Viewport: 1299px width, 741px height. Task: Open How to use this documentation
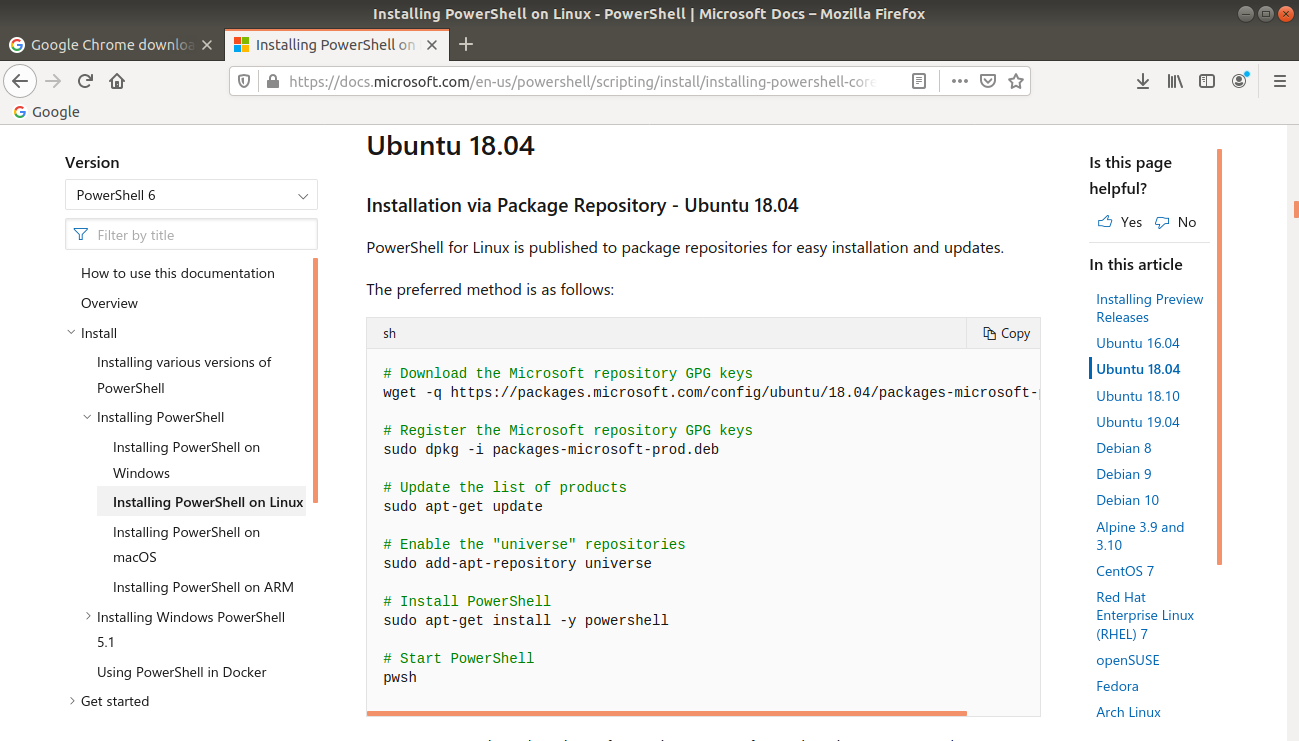pyautogui.click(x=178, y=273)
